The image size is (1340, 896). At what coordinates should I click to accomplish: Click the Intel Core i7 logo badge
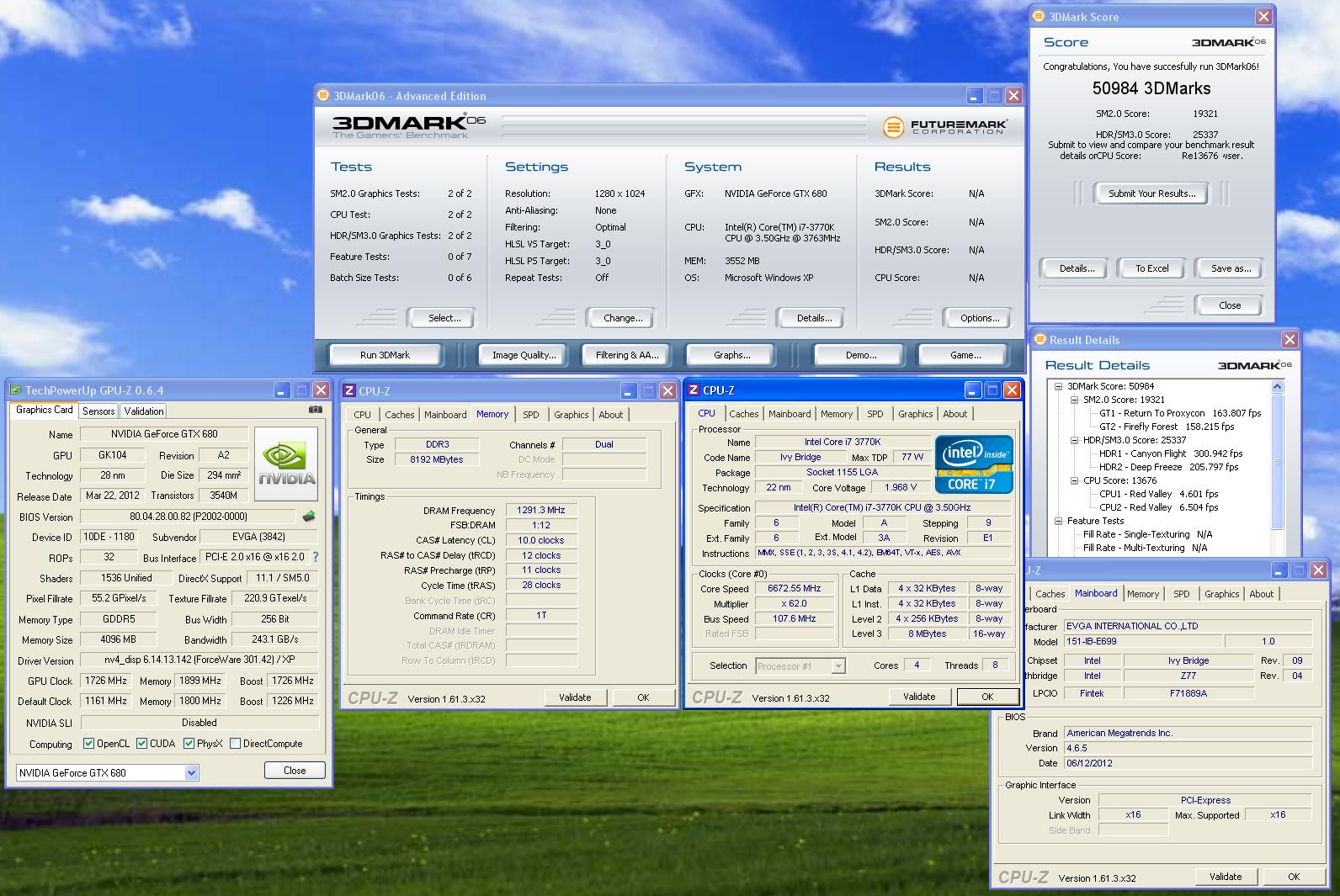pyautogui.click(x=974, y=464)
